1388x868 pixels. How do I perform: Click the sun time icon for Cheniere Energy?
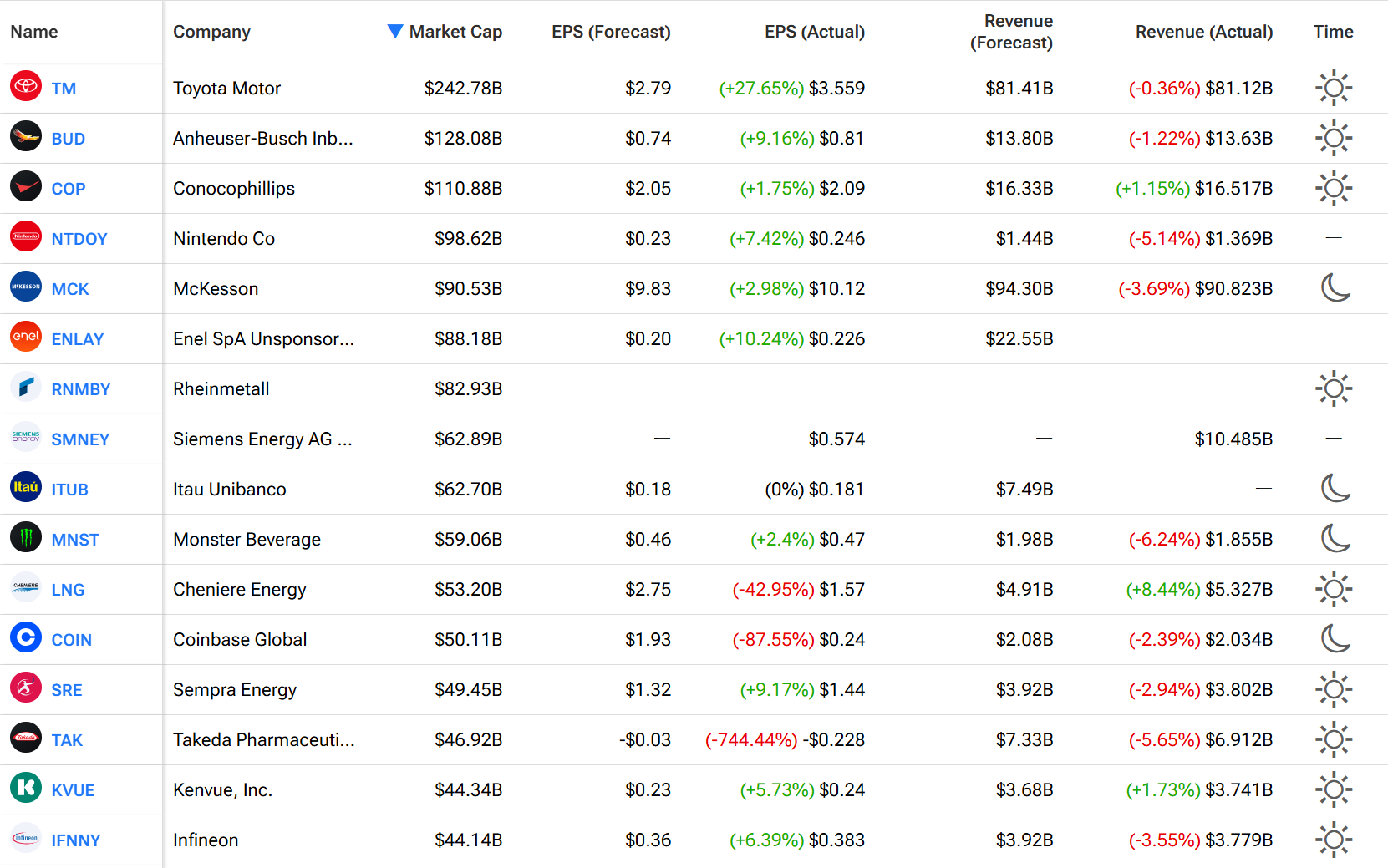1334,589
